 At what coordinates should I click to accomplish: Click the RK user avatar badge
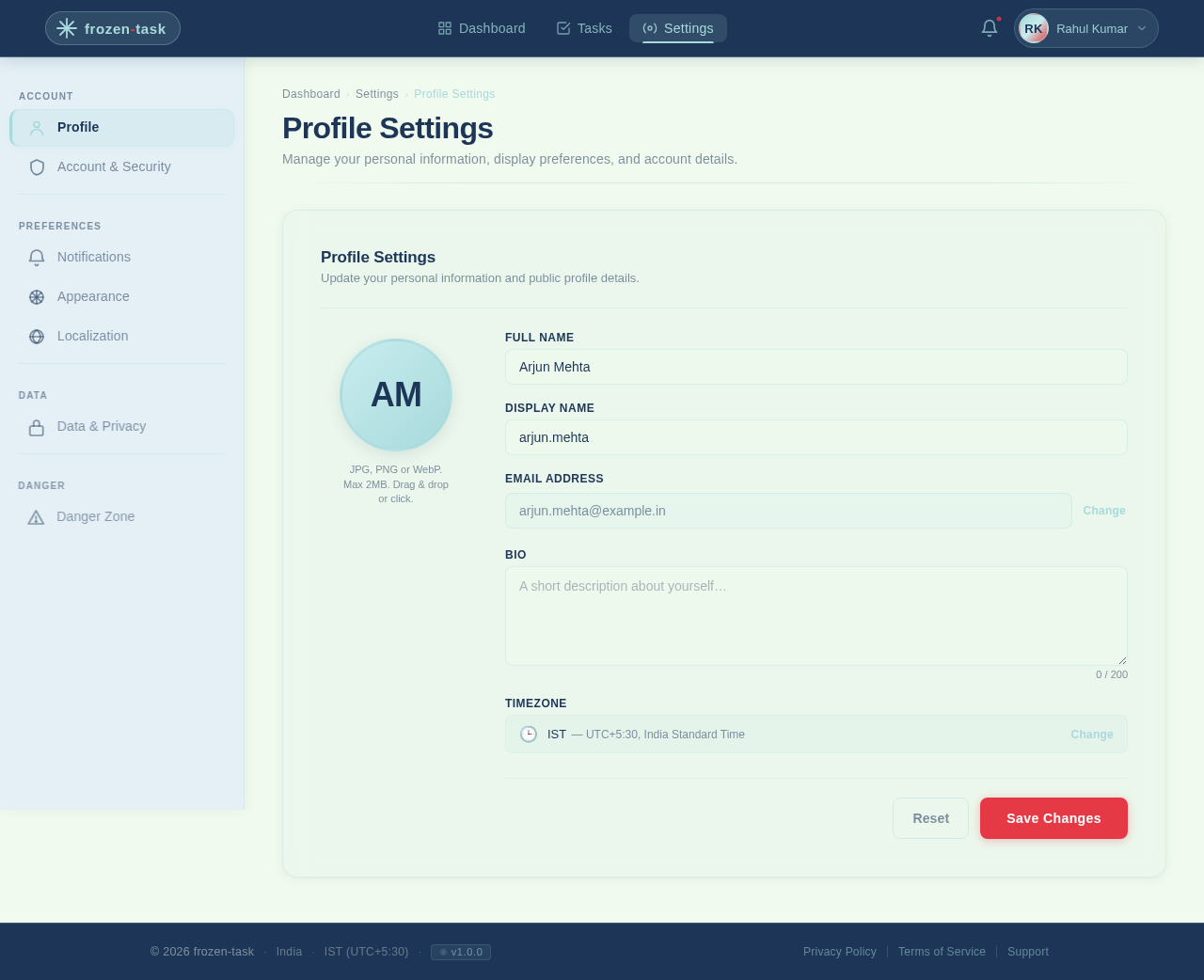[1032, 27]
